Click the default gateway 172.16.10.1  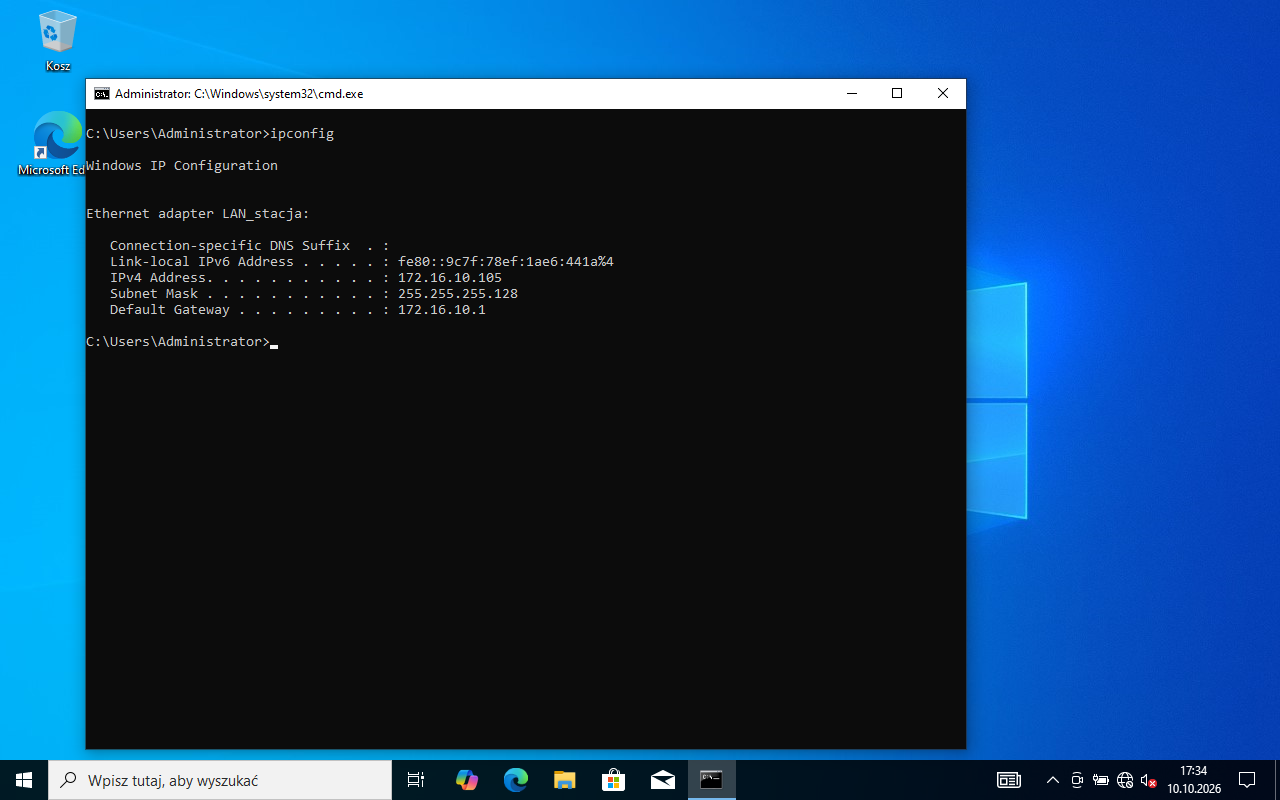pyautogui.click(x=442, y=309)
